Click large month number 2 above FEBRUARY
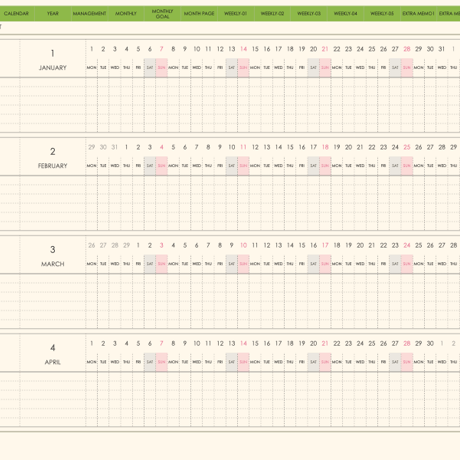Image resolution: width=460 pixels, height=460 pixels. [53, 152]
